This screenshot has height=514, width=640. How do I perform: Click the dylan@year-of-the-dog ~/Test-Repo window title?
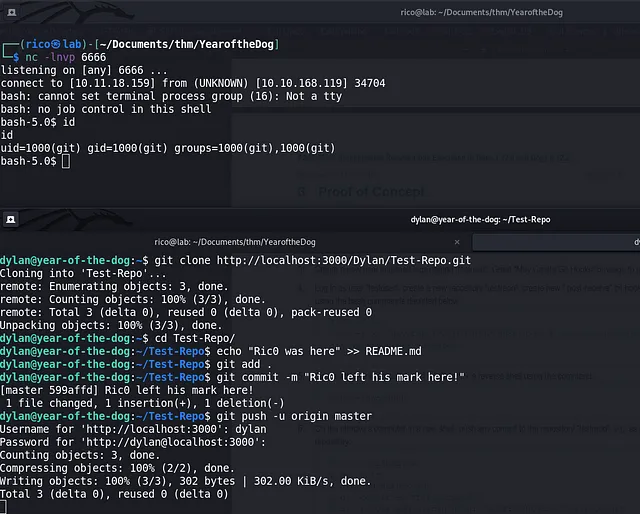point(480,219)
